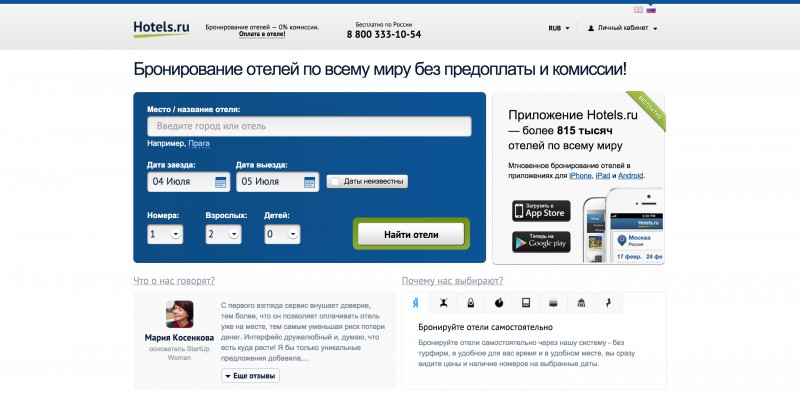Screen dimensions: 800x395
Task: Select the pie chart tab icon
Action: (498, 303)
